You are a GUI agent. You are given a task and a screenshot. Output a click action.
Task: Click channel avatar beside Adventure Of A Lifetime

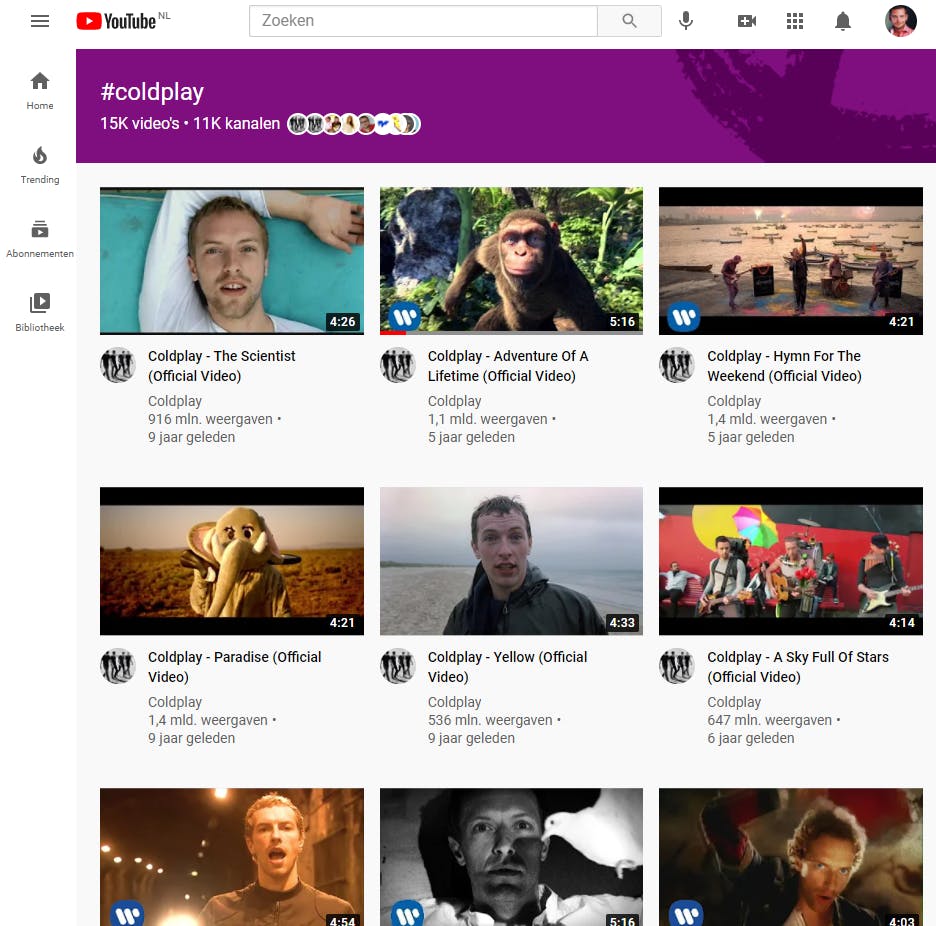(x=398, y=365)
